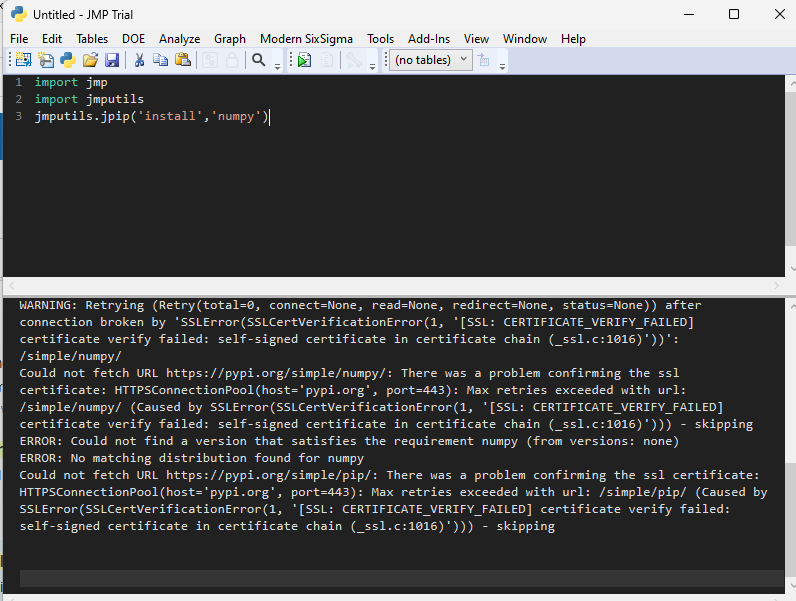
Task: Click the log input bar at bottom
Action: coord(402,578)
